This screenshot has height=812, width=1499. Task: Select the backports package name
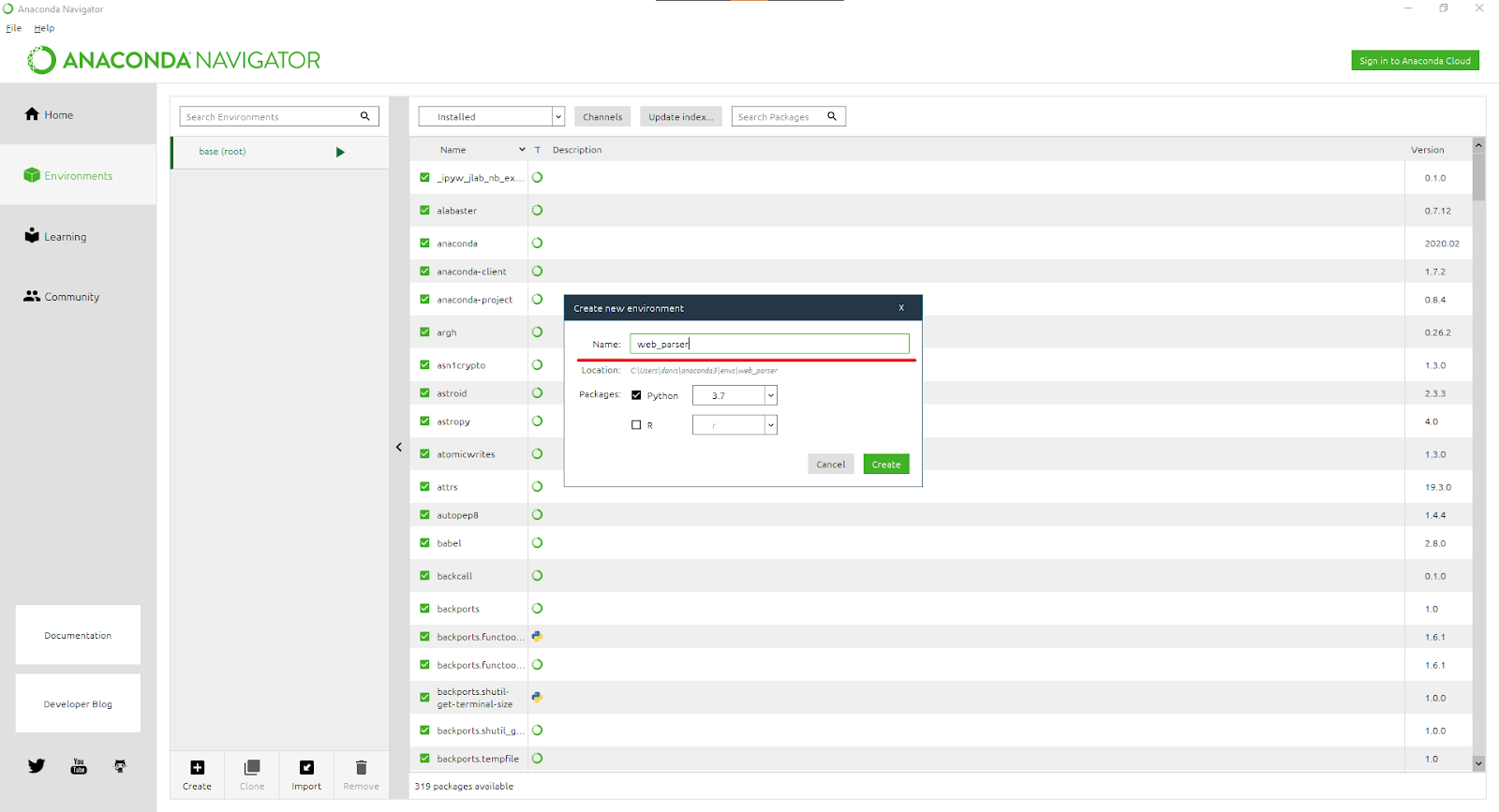pos(458,609)
